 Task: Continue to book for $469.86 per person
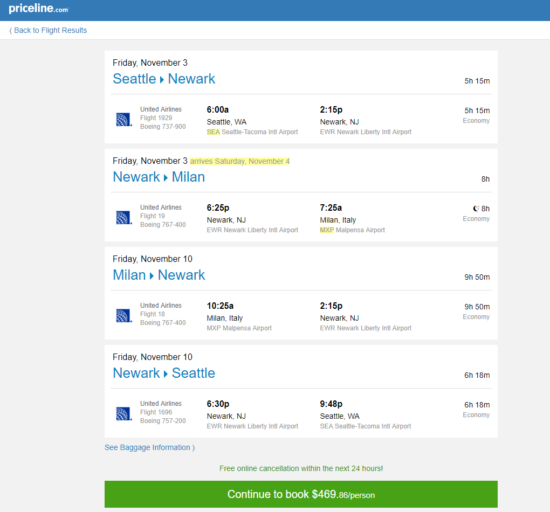(301, 494)
